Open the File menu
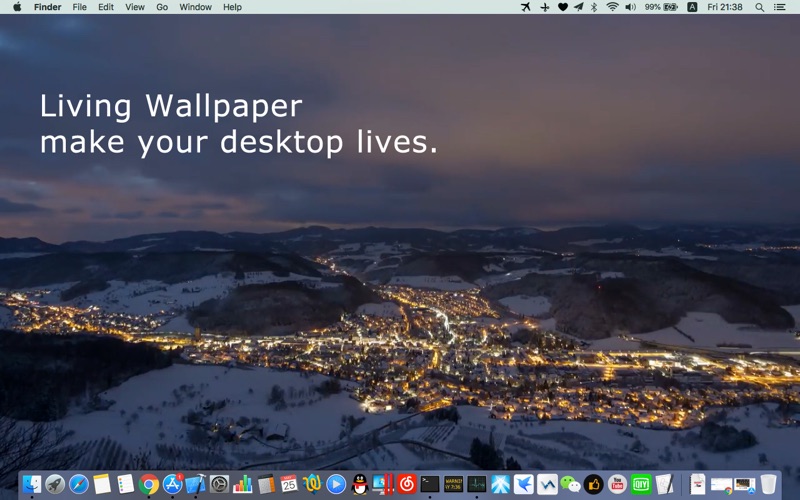Screen dimensions: 800x500 tap(79, 7)
